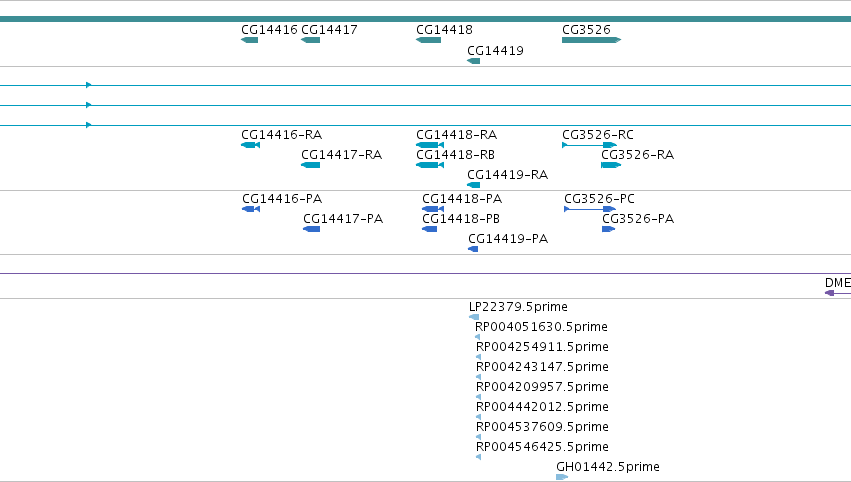
Task: Click the CG3526-PC protein feature
Action: click(x=590, y=209)
